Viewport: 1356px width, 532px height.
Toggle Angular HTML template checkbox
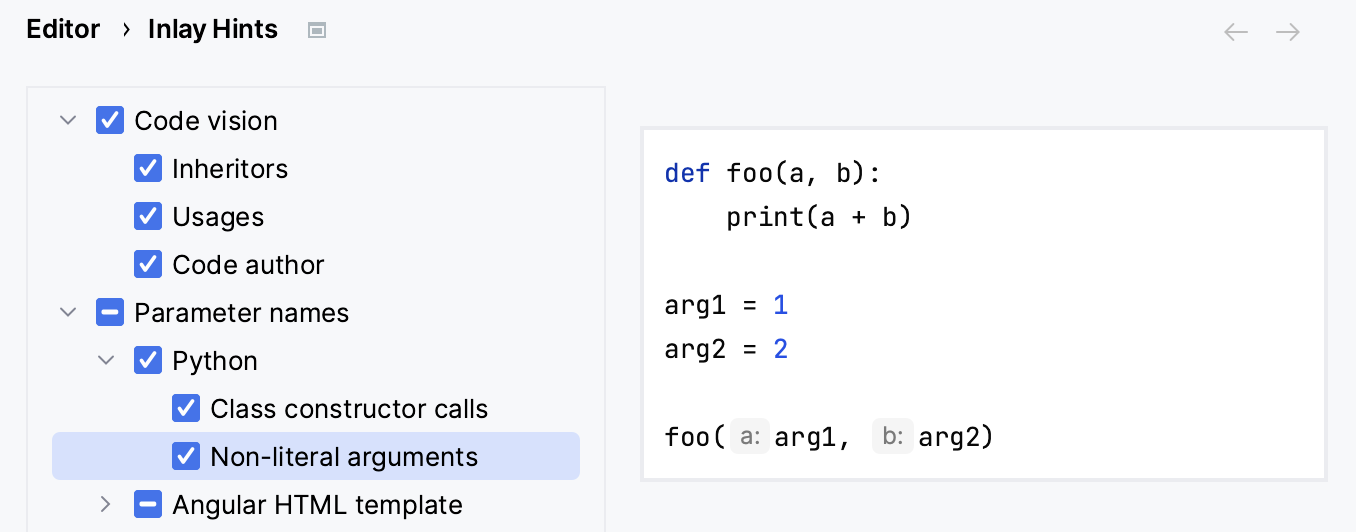[x=148, y=505]
